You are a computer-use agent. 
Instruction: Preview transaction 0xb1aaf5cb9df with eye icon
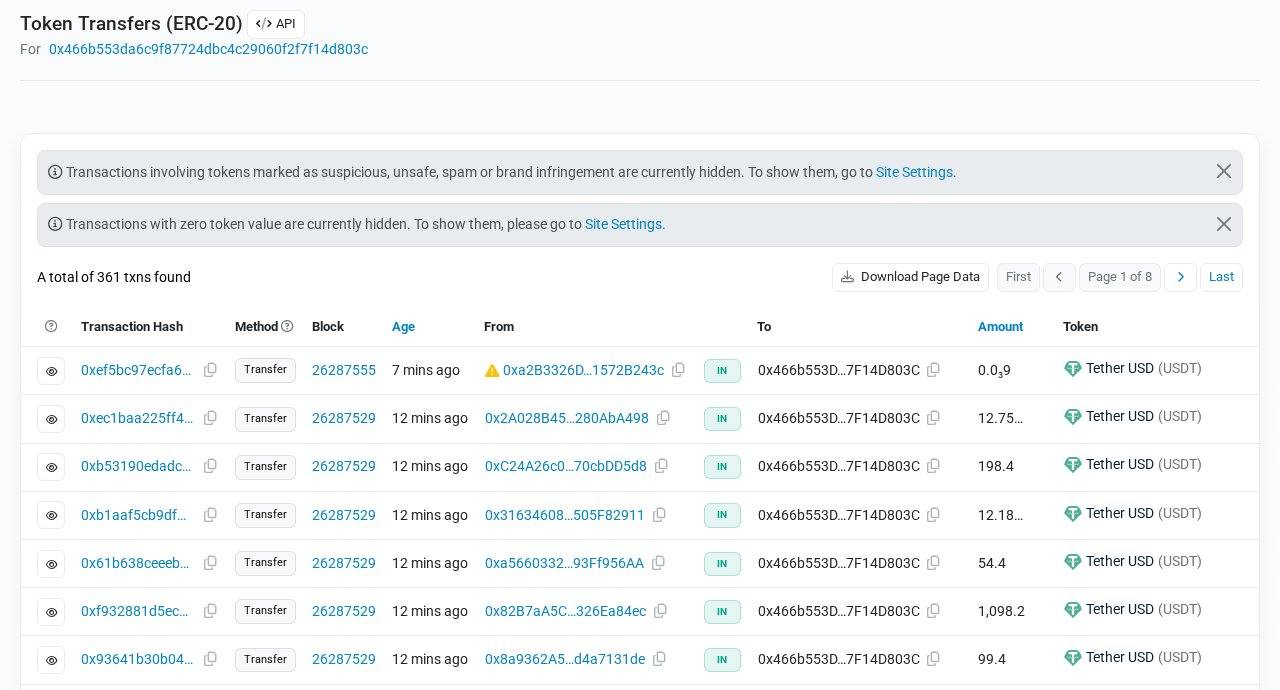tap(51, 515)
